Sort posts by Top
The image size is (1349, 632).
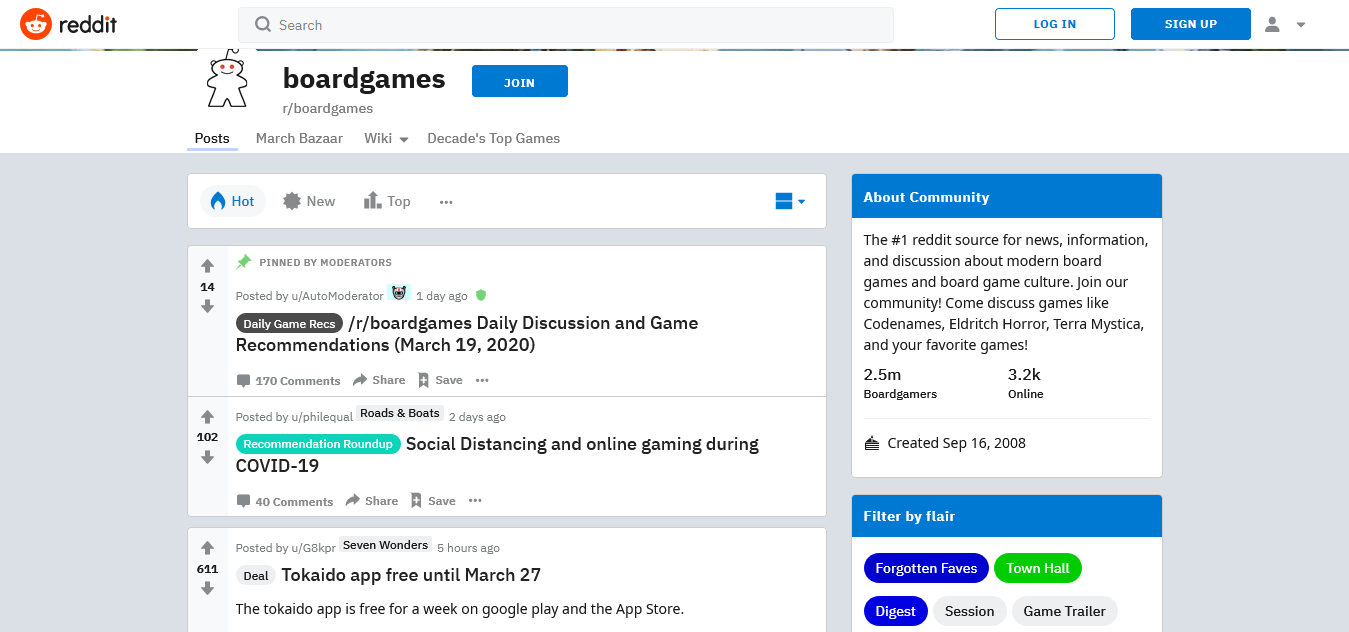point(387,201)
